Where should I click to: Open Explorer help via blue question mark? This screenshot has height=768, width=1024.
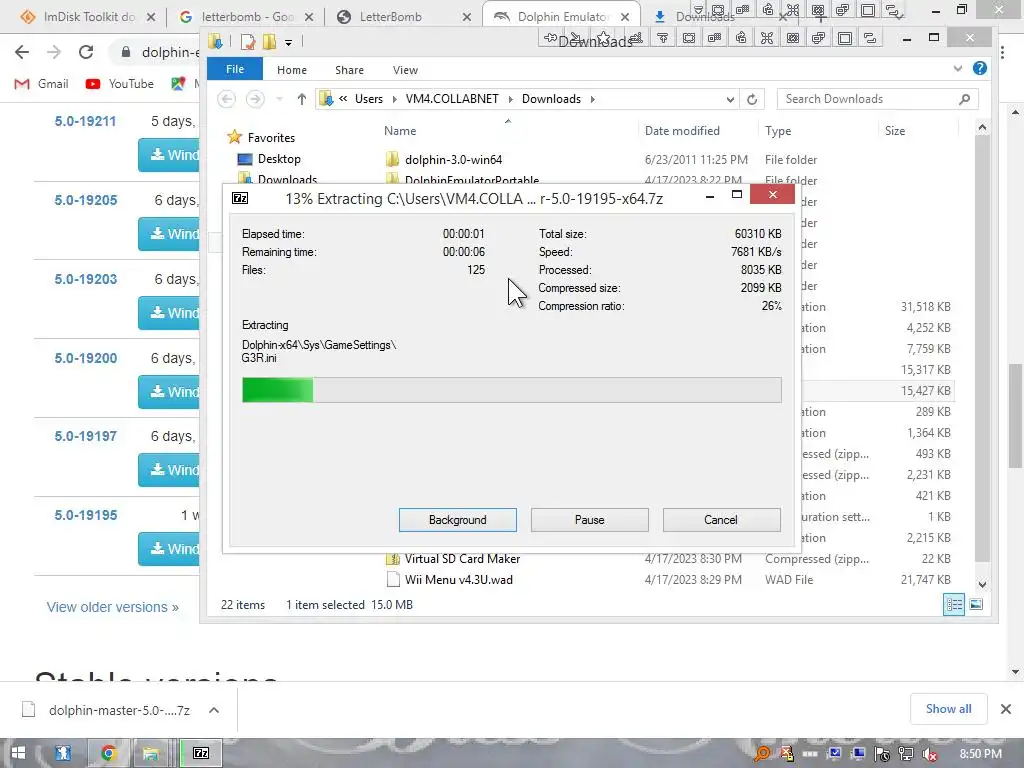(x=980, y=69)
